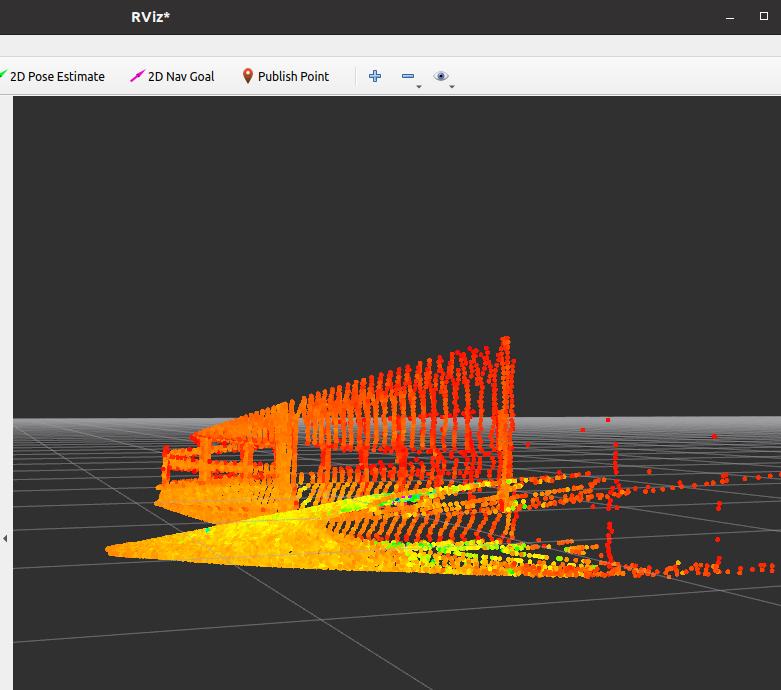The height and width of the screenshot is (690, 781).
Task: Choose Publish Point by its text label
Action: point(293,77)
